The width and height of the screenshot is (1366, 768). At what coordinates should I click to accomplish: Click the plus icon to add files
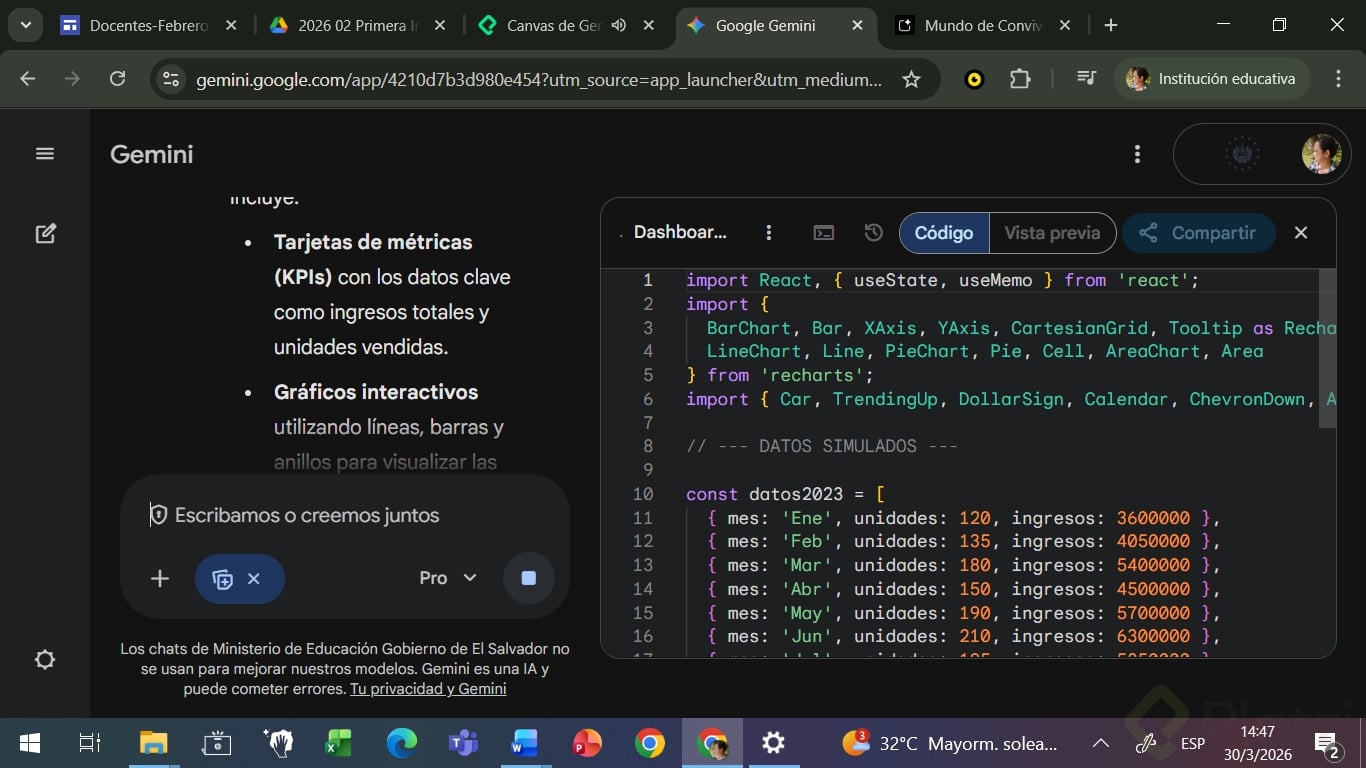pos(160,579)
